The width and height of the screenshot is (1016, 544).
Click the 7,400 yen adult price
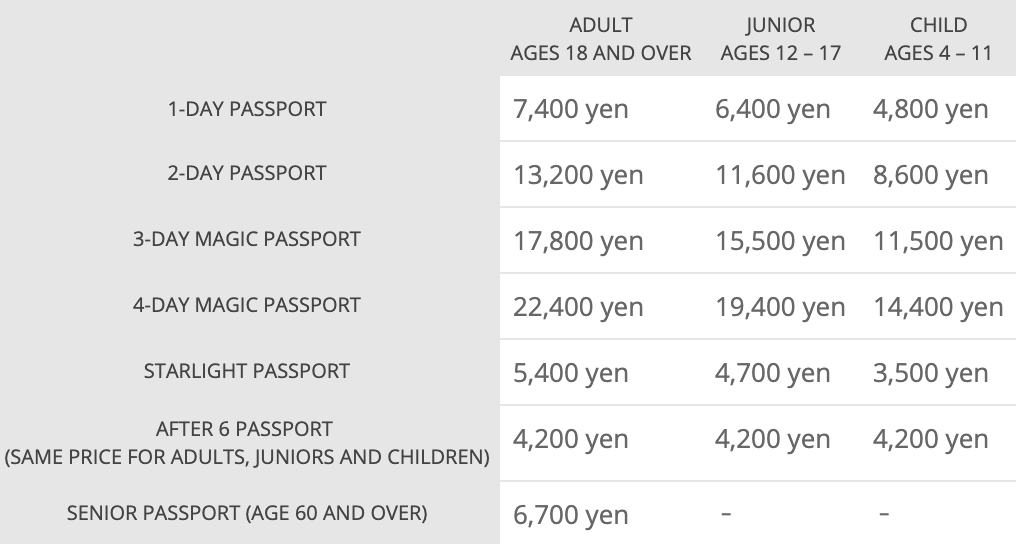(x=571, y=109)
